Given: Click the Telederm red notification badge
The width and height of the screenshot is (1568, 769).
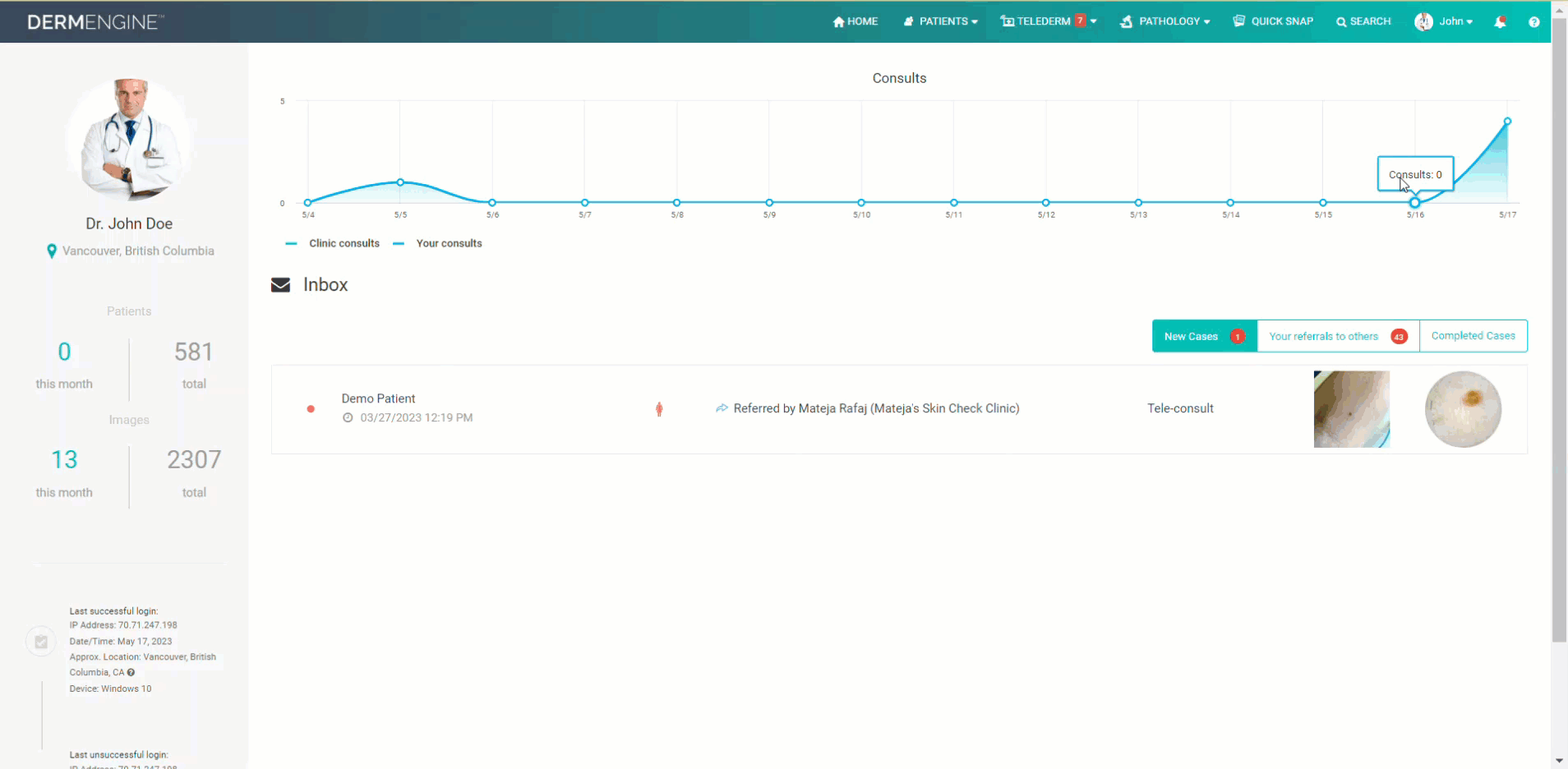Looking at the screenshot, I should 1081,21.
